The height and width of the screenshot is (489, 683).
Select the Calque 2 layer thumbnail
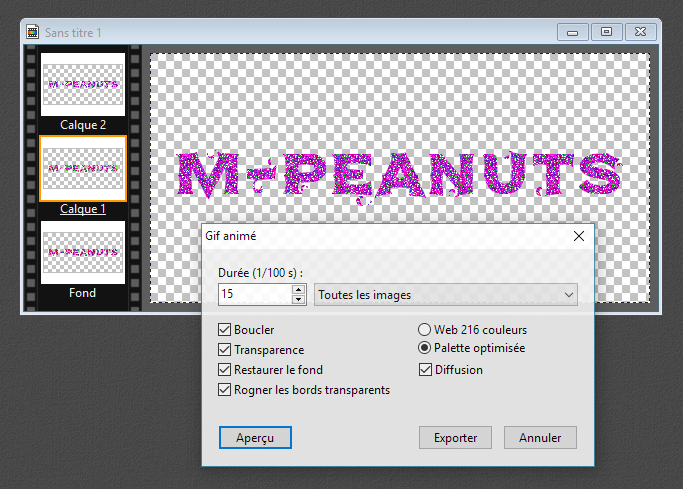coord(83,85)
